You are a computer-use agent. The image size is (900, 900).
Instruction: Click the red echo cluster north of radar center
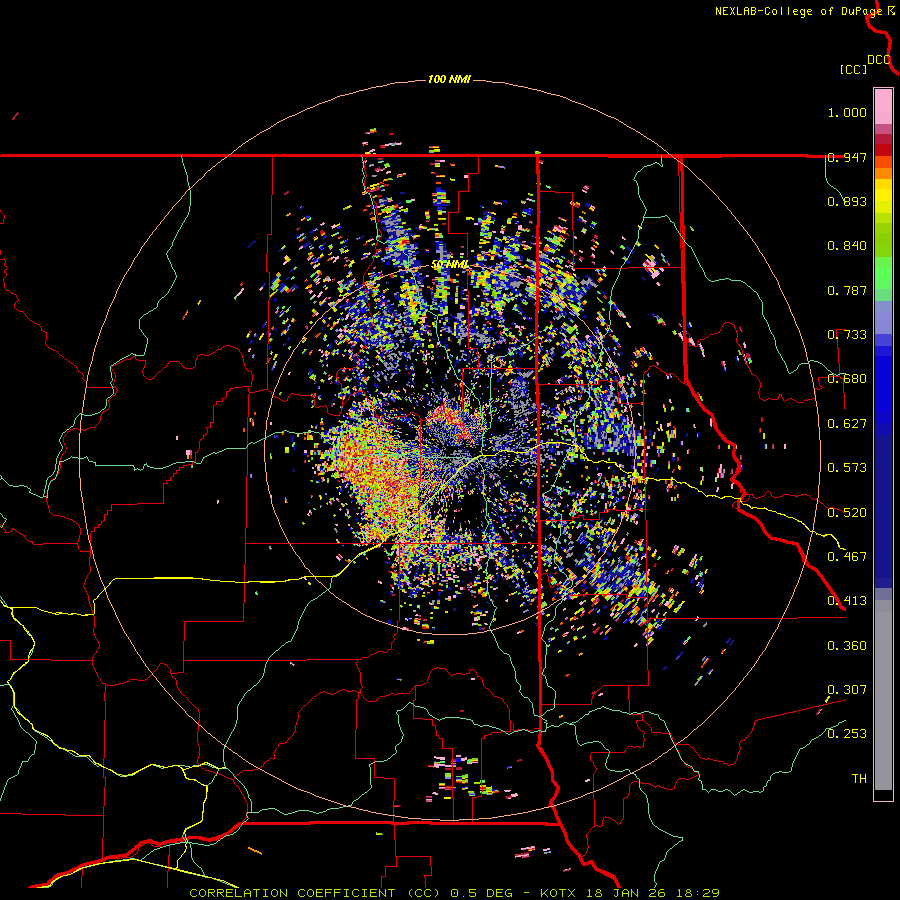coord(453,419)
